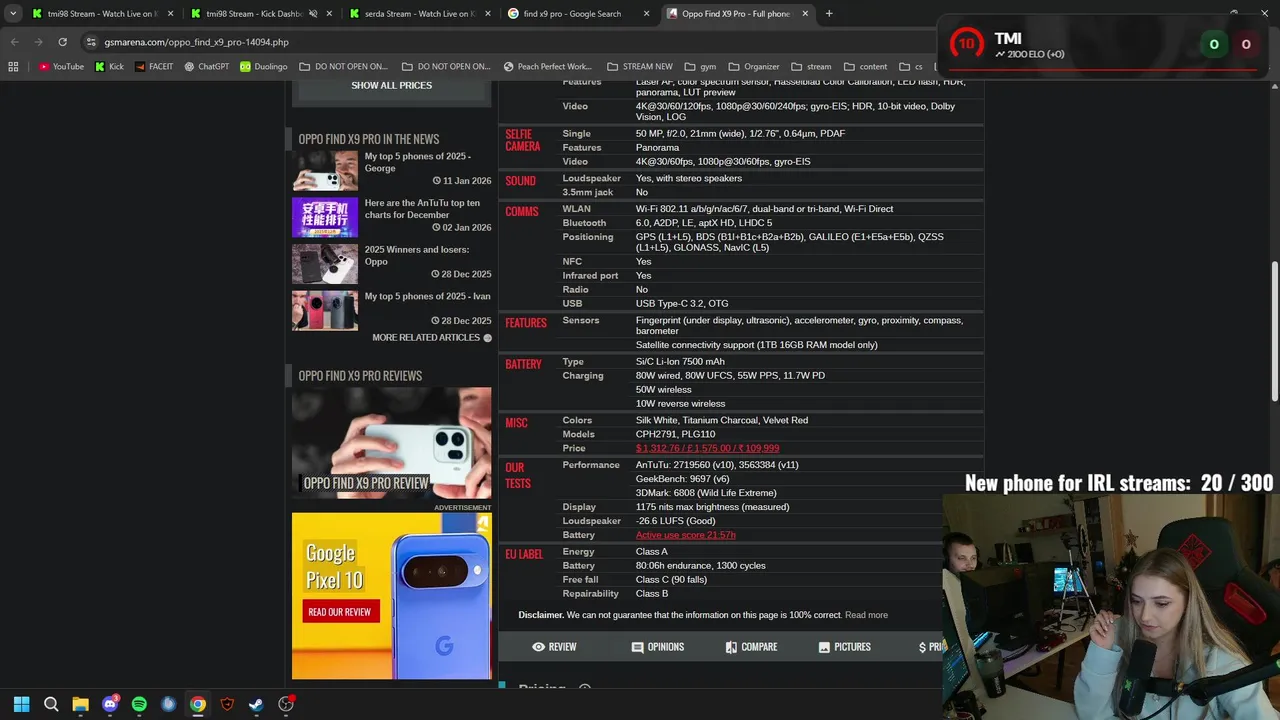Open 'My top 5 phones of 2025 - Ivan' article

pos(427,296)
